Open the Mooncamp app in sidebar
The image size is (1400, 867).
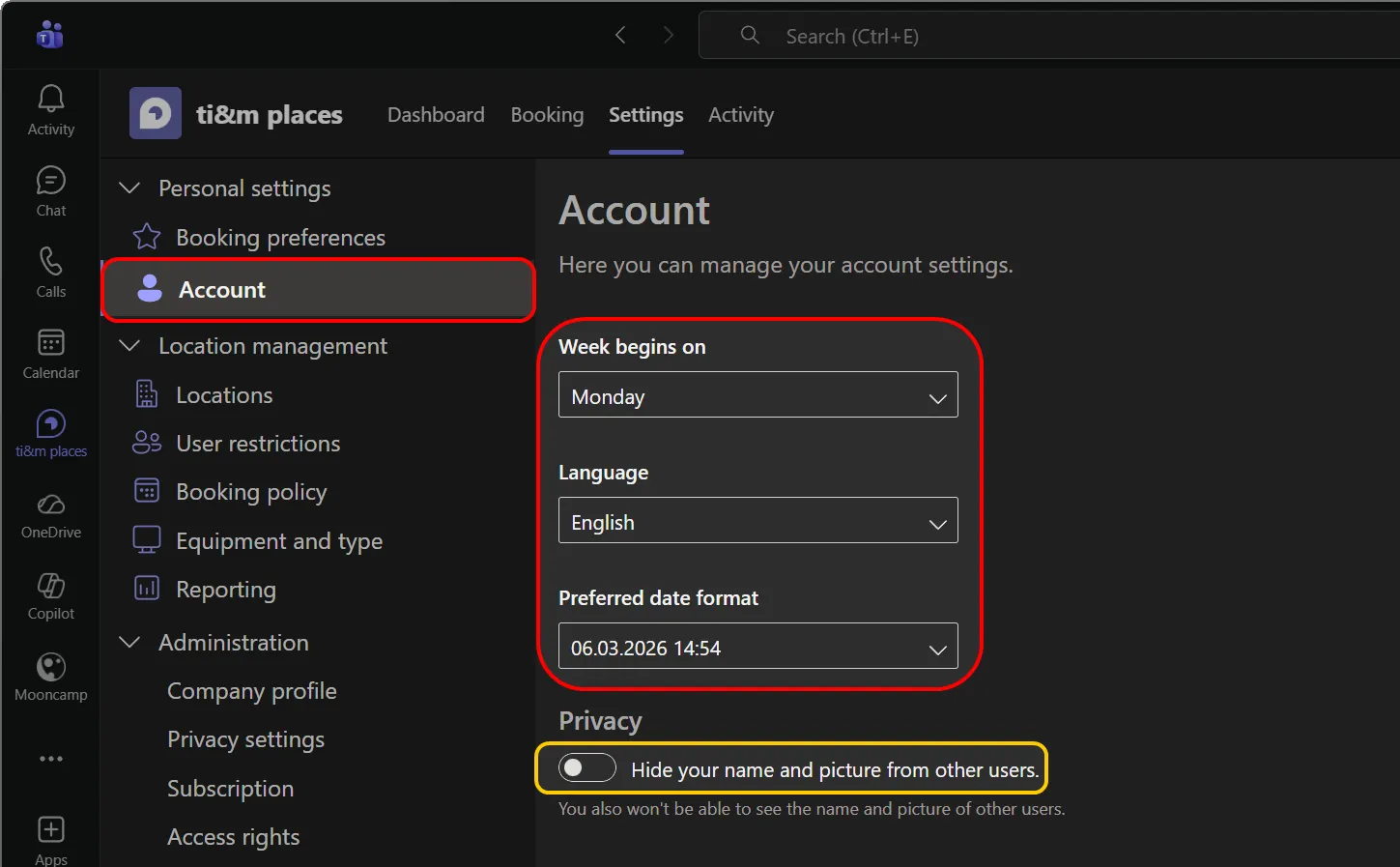(x=50, y=678)
